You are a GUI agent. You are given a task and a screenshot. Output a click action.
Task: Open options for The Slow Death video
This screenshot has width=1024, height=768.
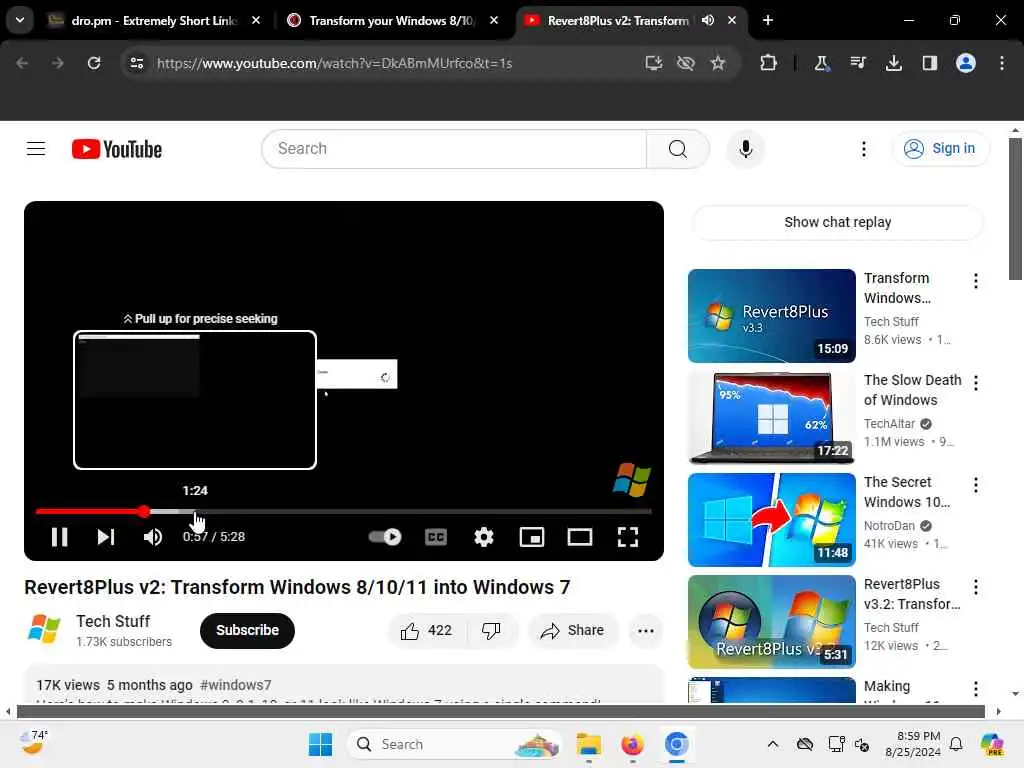click(976, 383)
